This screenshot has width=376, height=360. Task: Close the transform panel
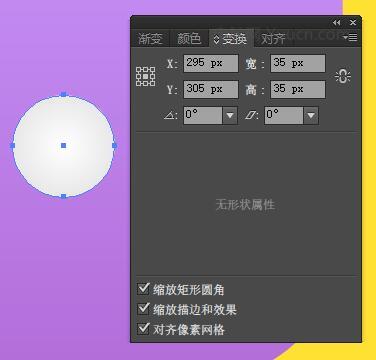353,23
